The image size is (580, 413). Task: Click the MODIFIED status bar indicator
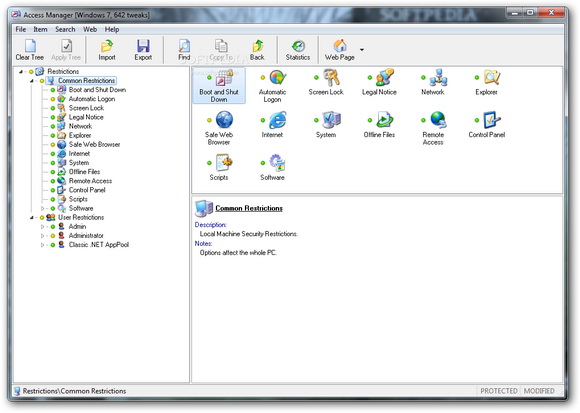tap(539, 391)
